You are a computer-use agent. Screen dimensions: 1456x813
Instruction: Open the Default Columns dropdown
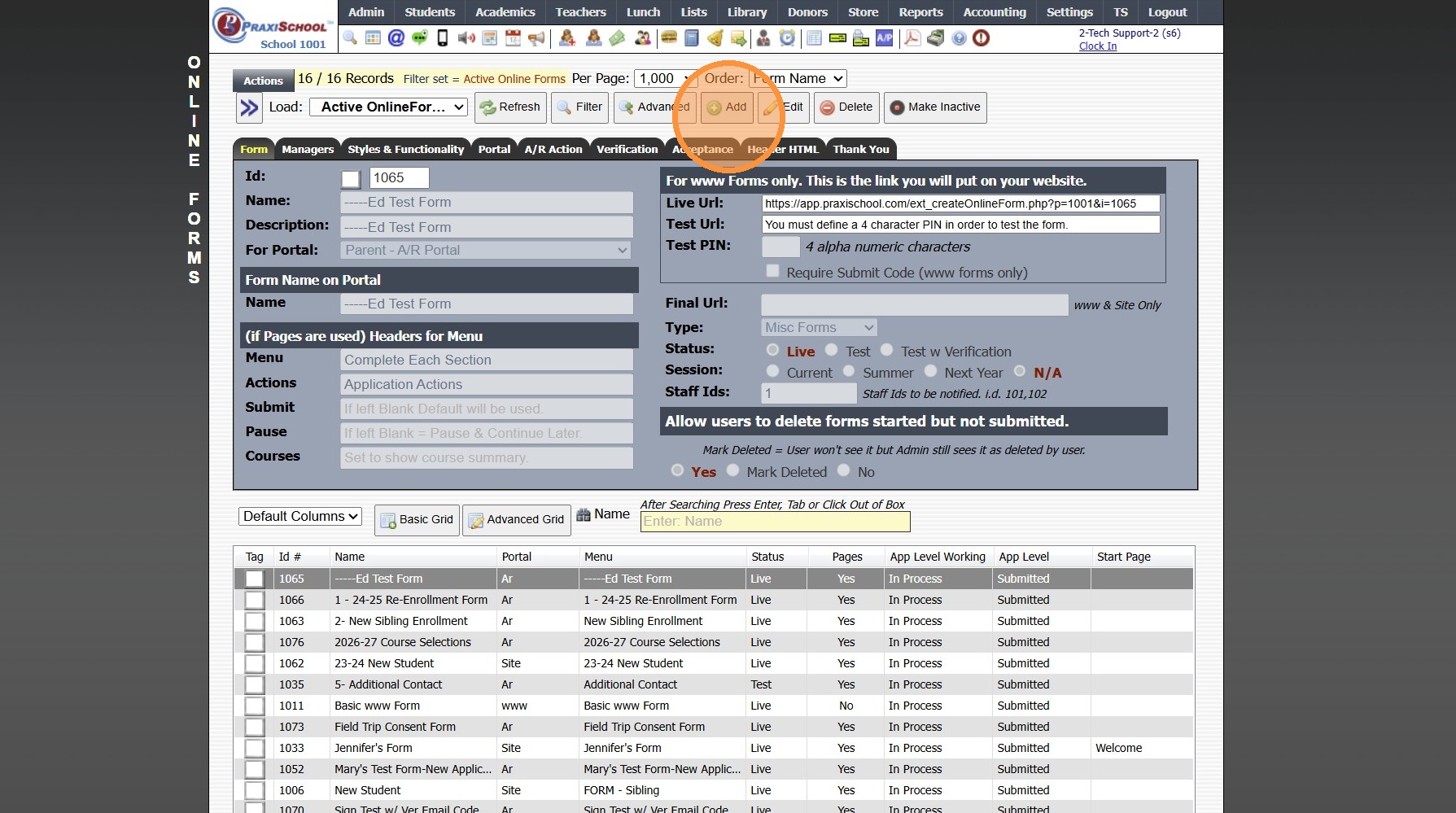300,516
